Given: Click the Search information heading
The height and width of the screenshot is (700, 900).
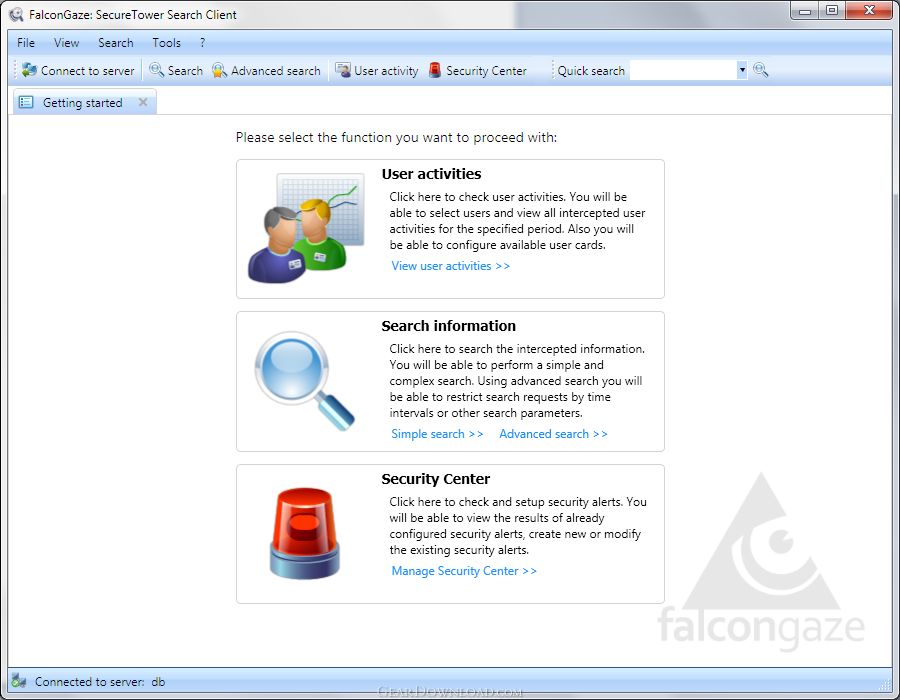Looking at the screenshot, I should (448, 326).
